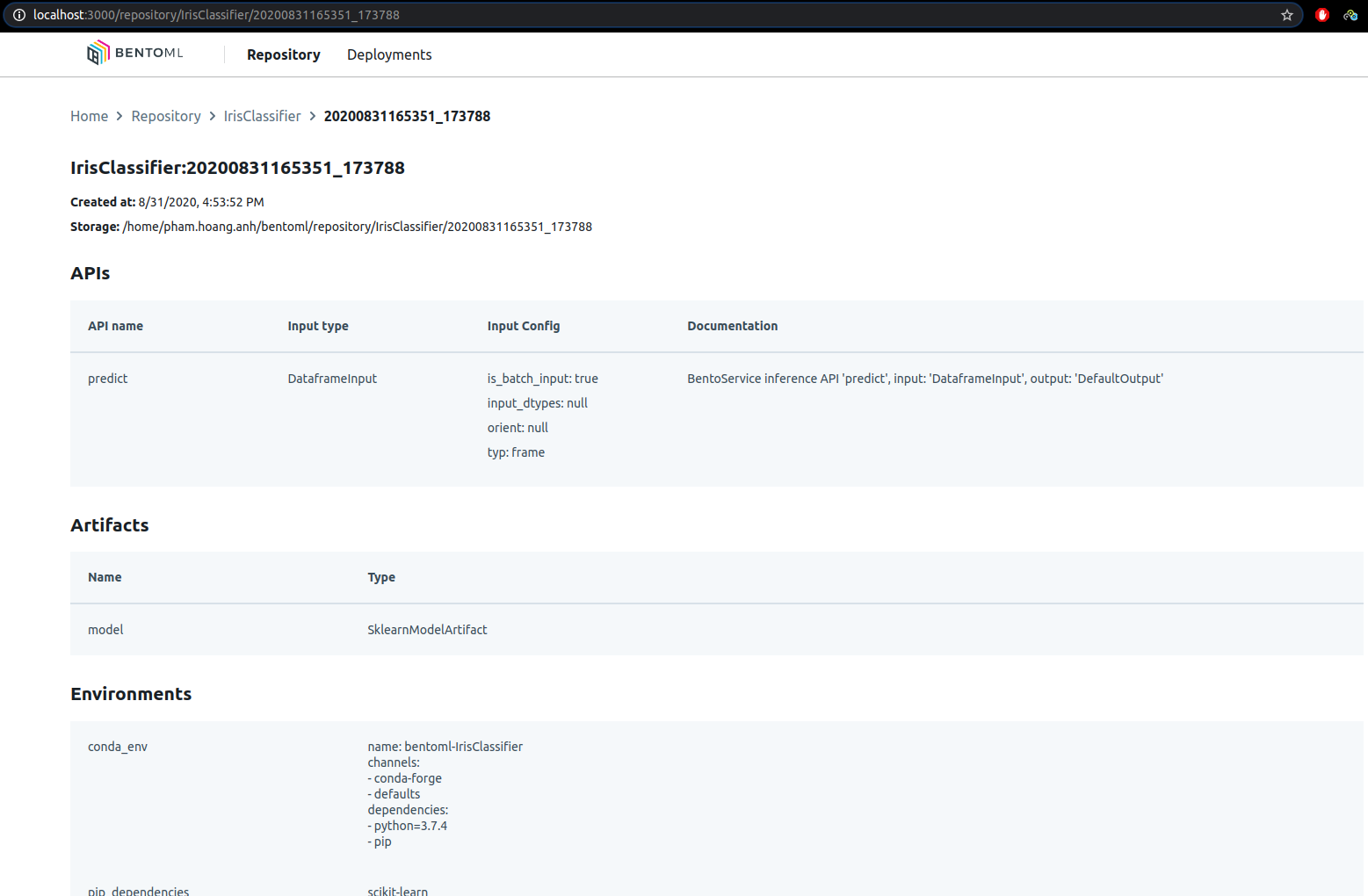Click the defaults channel line
The image size is (1368, 896).
coord(394,794)
